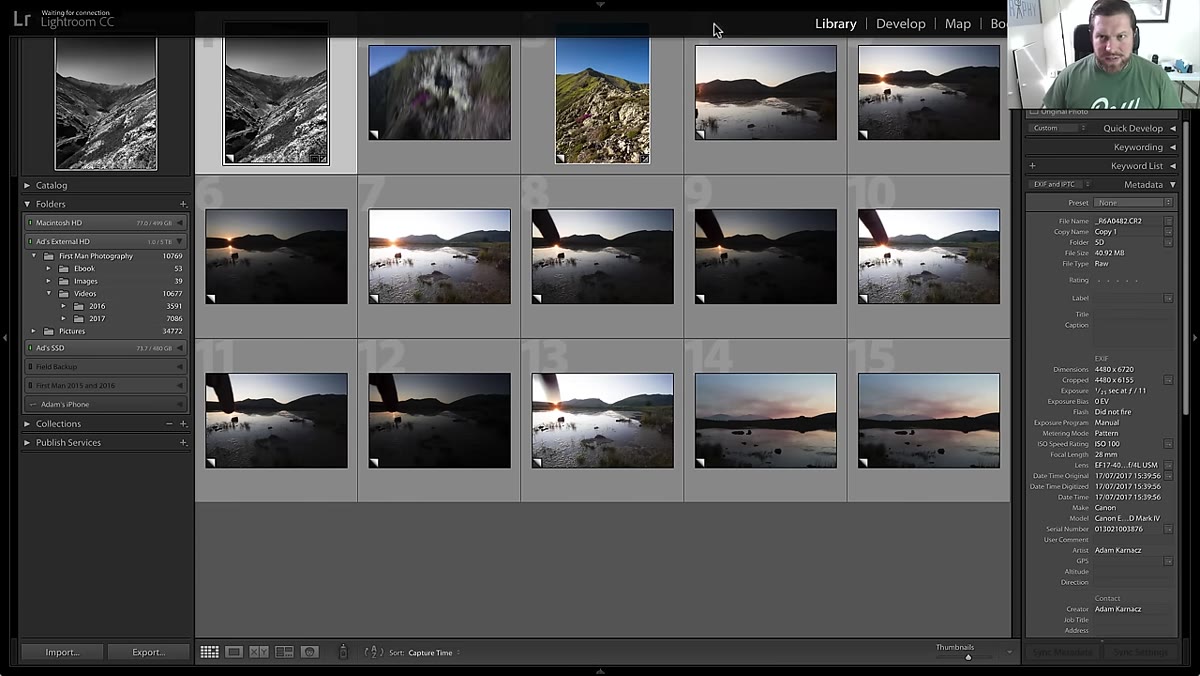Screen dimensions: 1200x676
Task: Switch to Grid view in the toolbar
Action: (209, 652)
